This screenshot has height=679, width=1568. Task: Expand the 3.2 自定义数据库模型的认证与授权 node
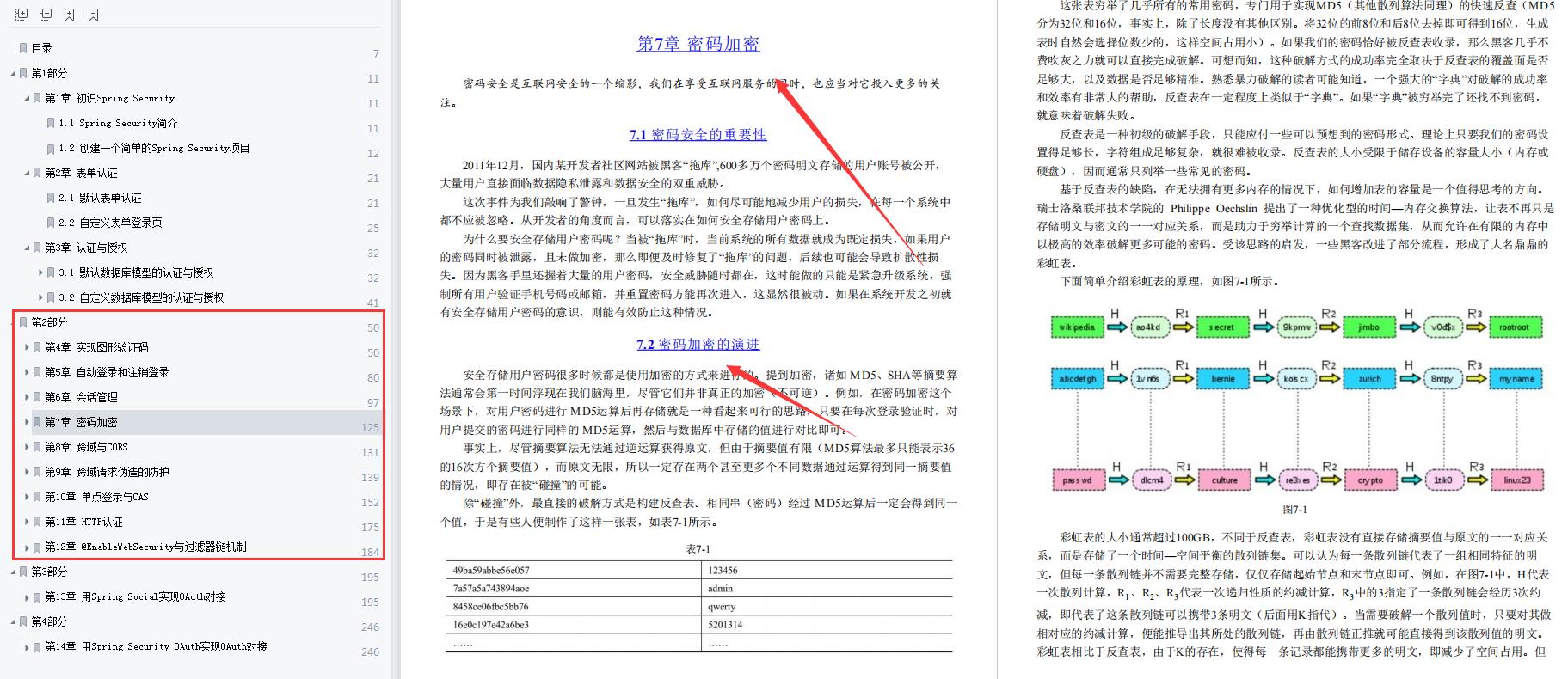(x=40, y=297)
